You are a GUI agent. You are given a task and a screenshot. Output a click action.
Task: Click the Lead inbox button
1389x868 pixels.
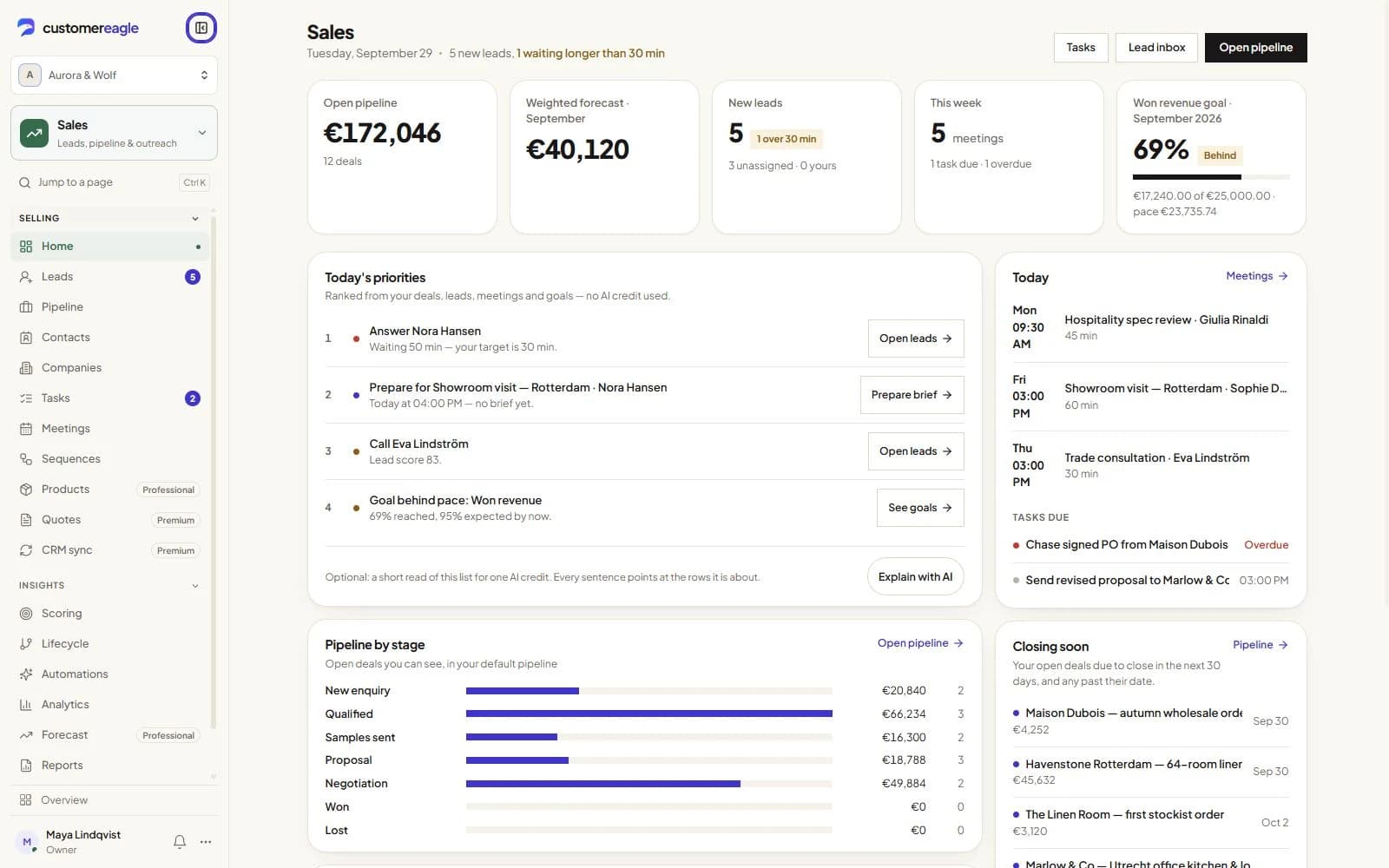(x=1156, y=48)
